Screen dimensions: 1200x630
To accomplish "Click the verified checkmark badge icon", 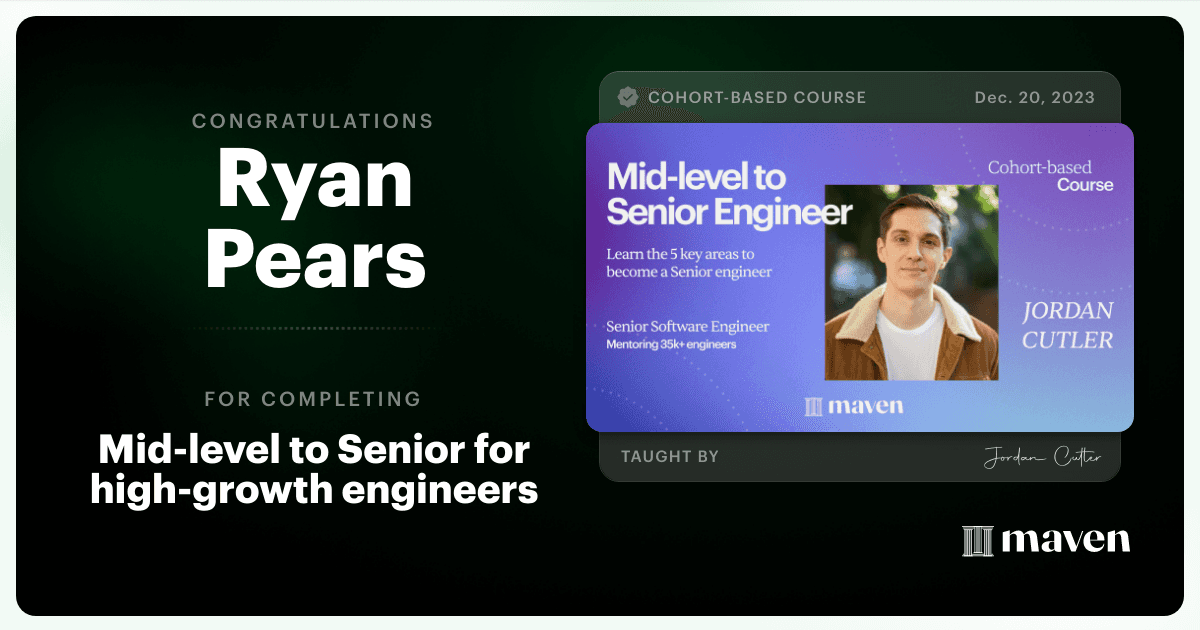I will [628, 97].
